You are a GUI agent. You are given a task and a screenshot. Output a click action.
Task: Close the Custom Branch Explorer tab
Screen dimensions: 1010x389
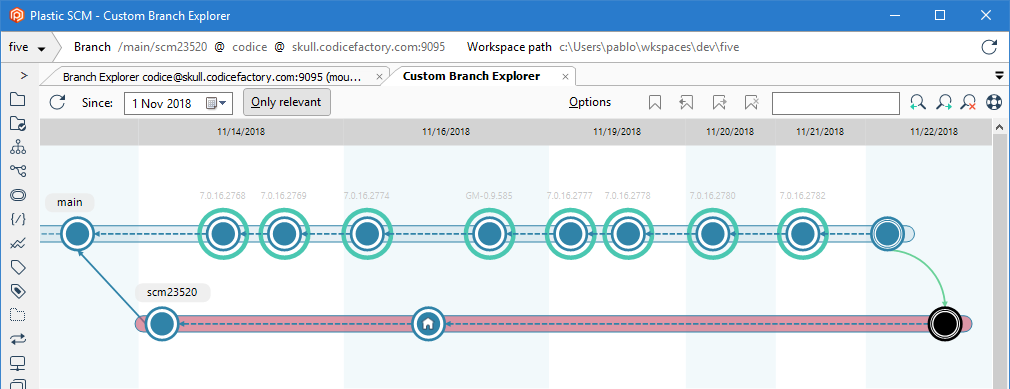565,77
